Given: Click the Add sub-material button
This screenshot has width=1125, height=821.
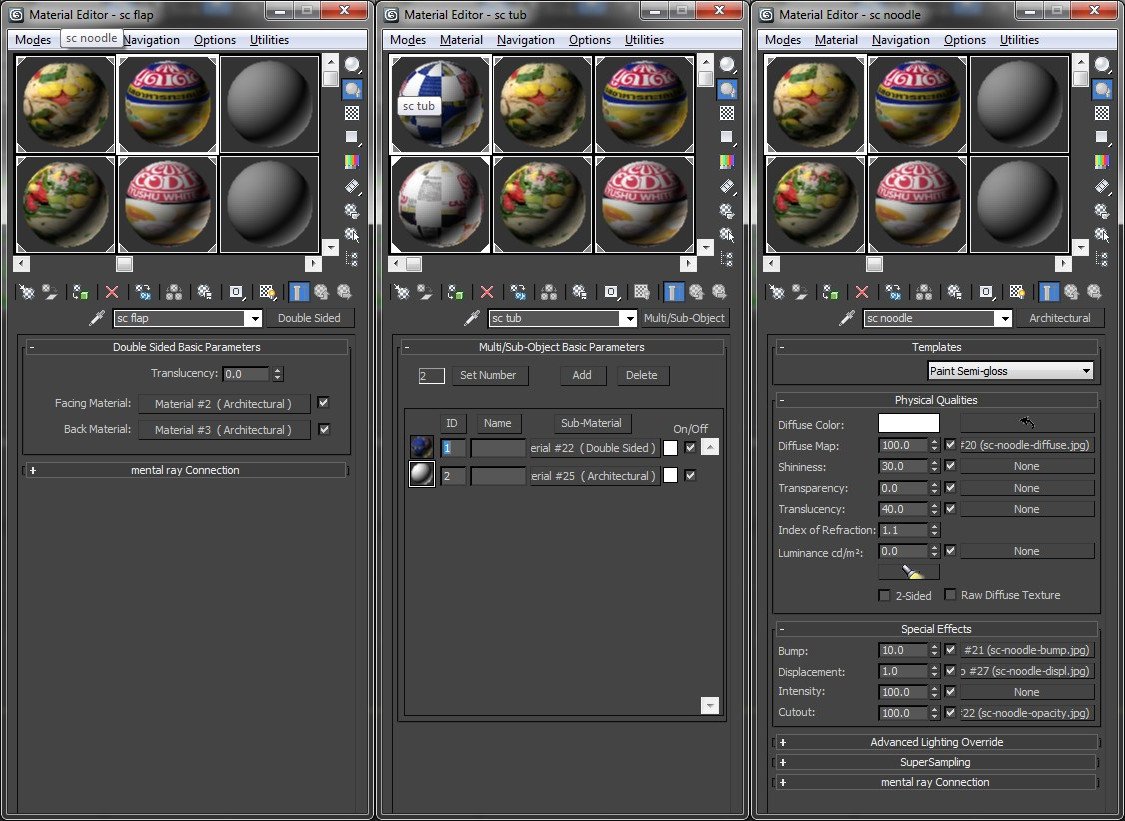Looking at the screenshot, I should (x=582, y=375).
